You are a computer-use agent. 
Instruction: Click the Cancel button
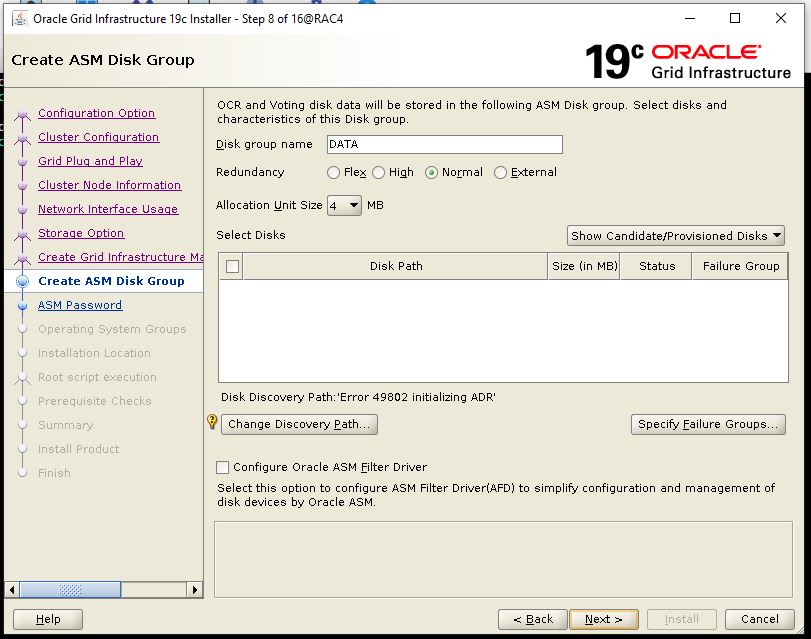pyautogui.click(x=759, y=619)
